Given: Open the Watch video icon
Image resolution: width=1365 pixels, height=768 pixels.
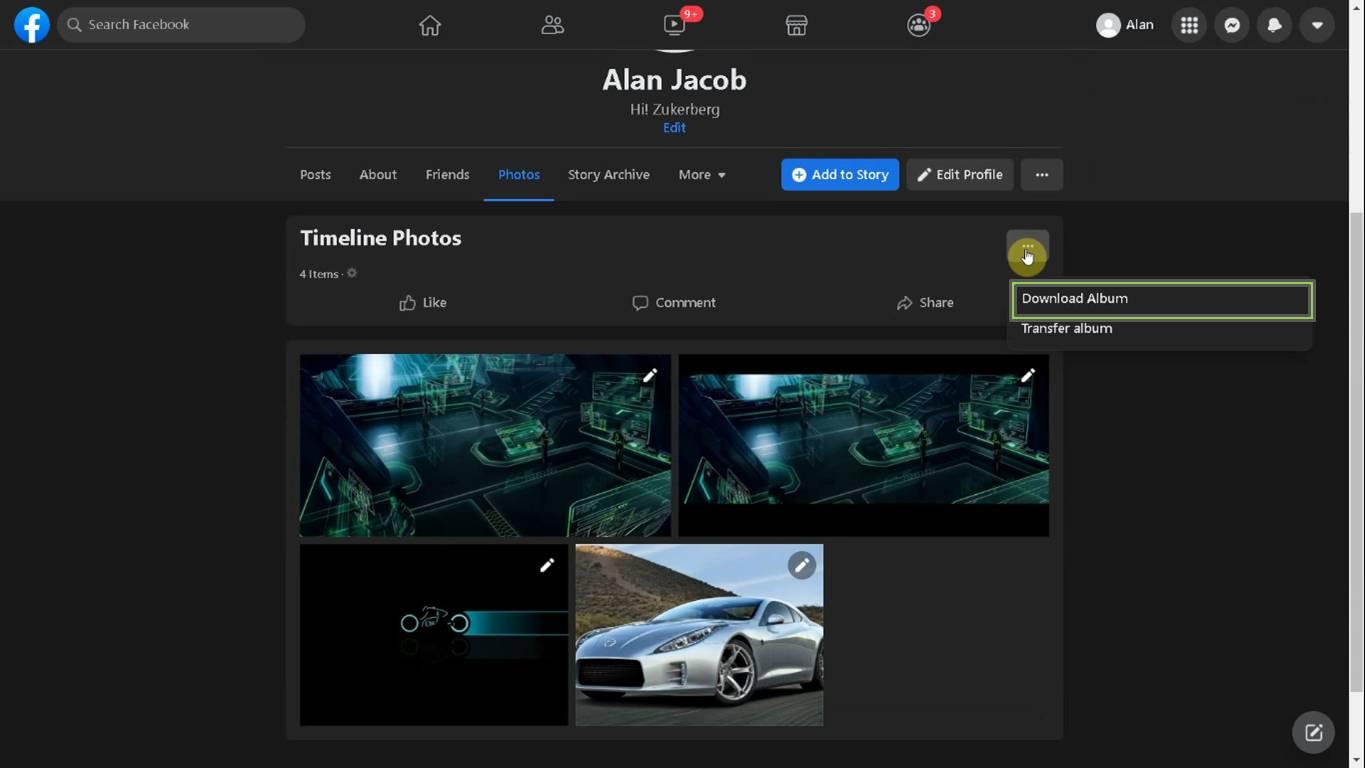Looking at the screenshot, I should pyautogui.click(x=675, y=25).
